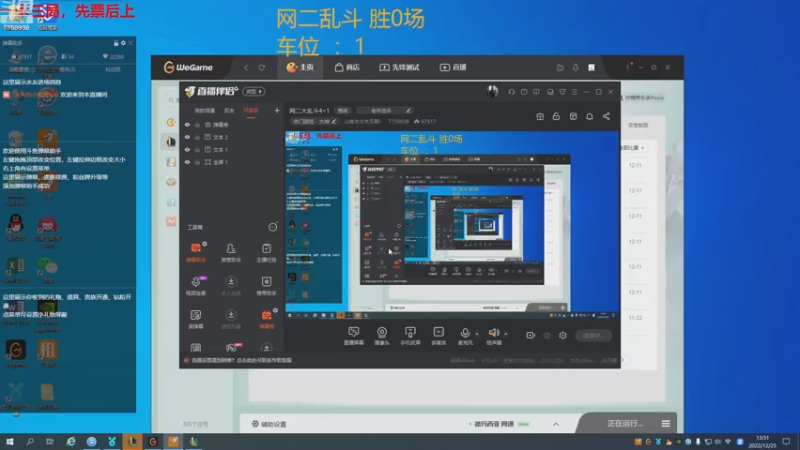The height and width of the screenshot is (450, 800).
Task: Hide the 弹幕秀 source layer
Action: point(187,124)
